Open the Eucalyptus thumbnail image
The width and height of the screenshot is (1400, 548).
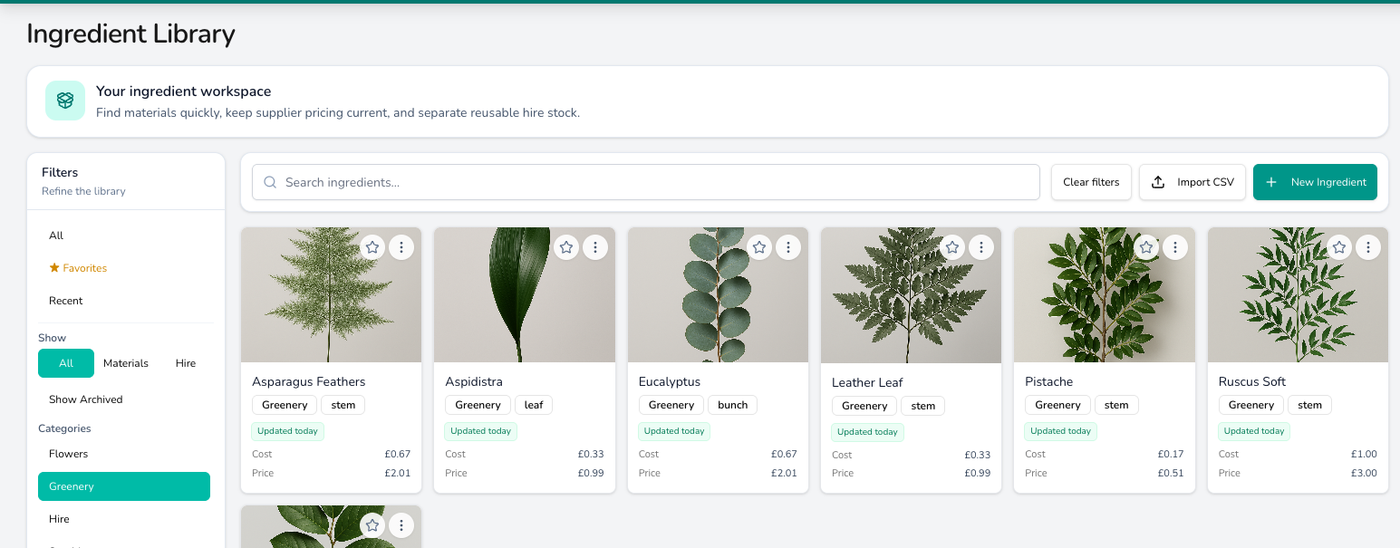tap(718, 295)
